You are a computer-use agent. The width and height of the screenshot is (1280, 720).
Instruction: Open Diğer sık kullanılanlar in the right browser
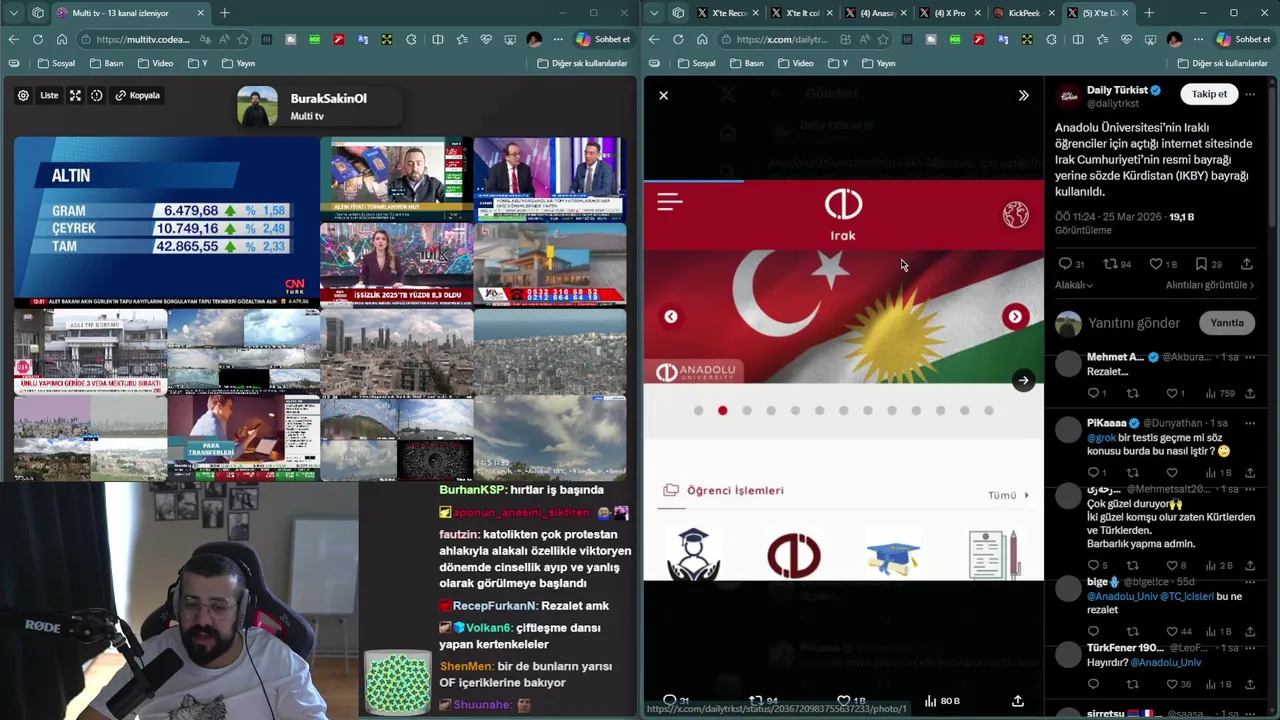(x=1221, y=63)
